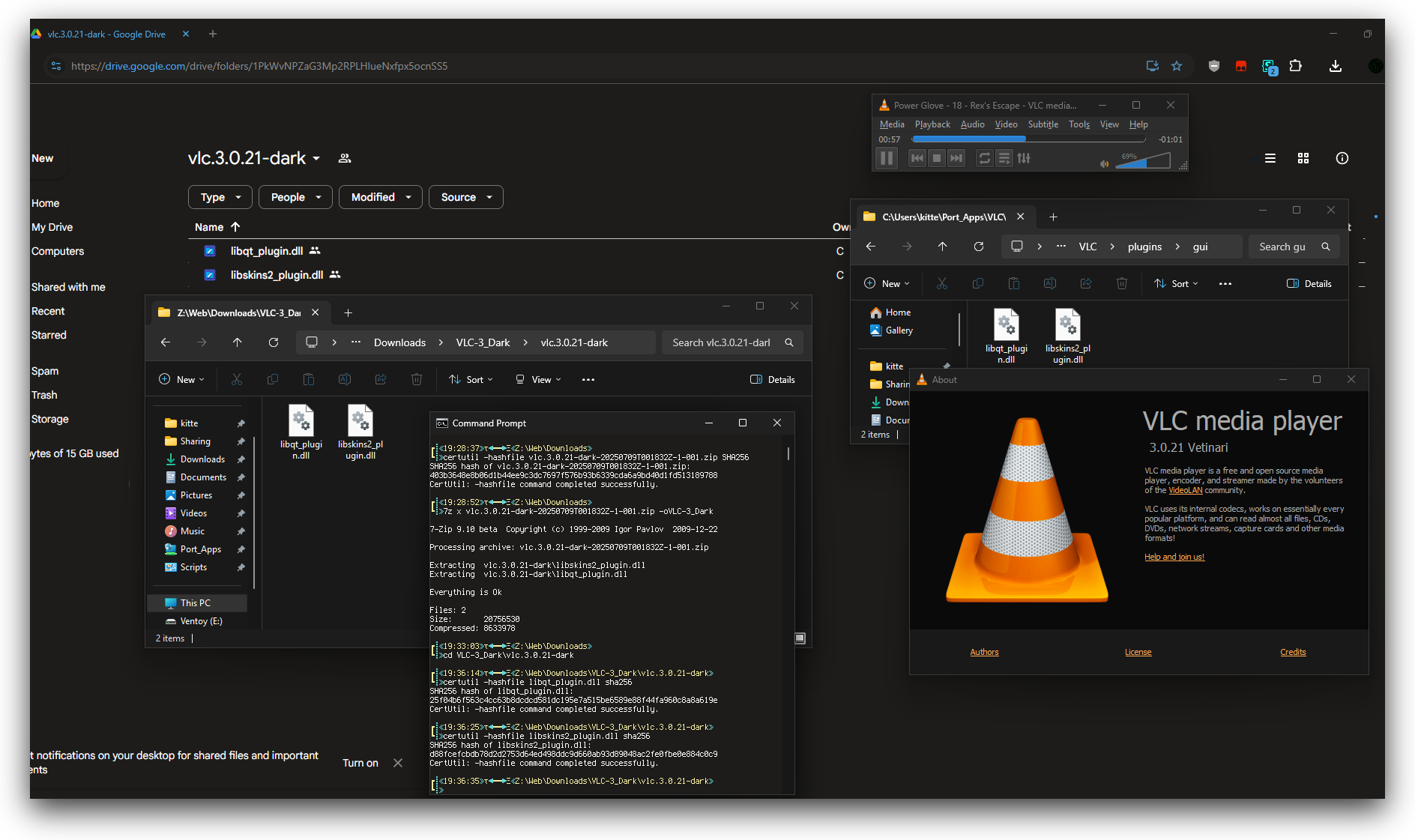Open Source filter dropdown in Drive
The height and width of the screenshot is (840, 1415).
pos(466,197)
